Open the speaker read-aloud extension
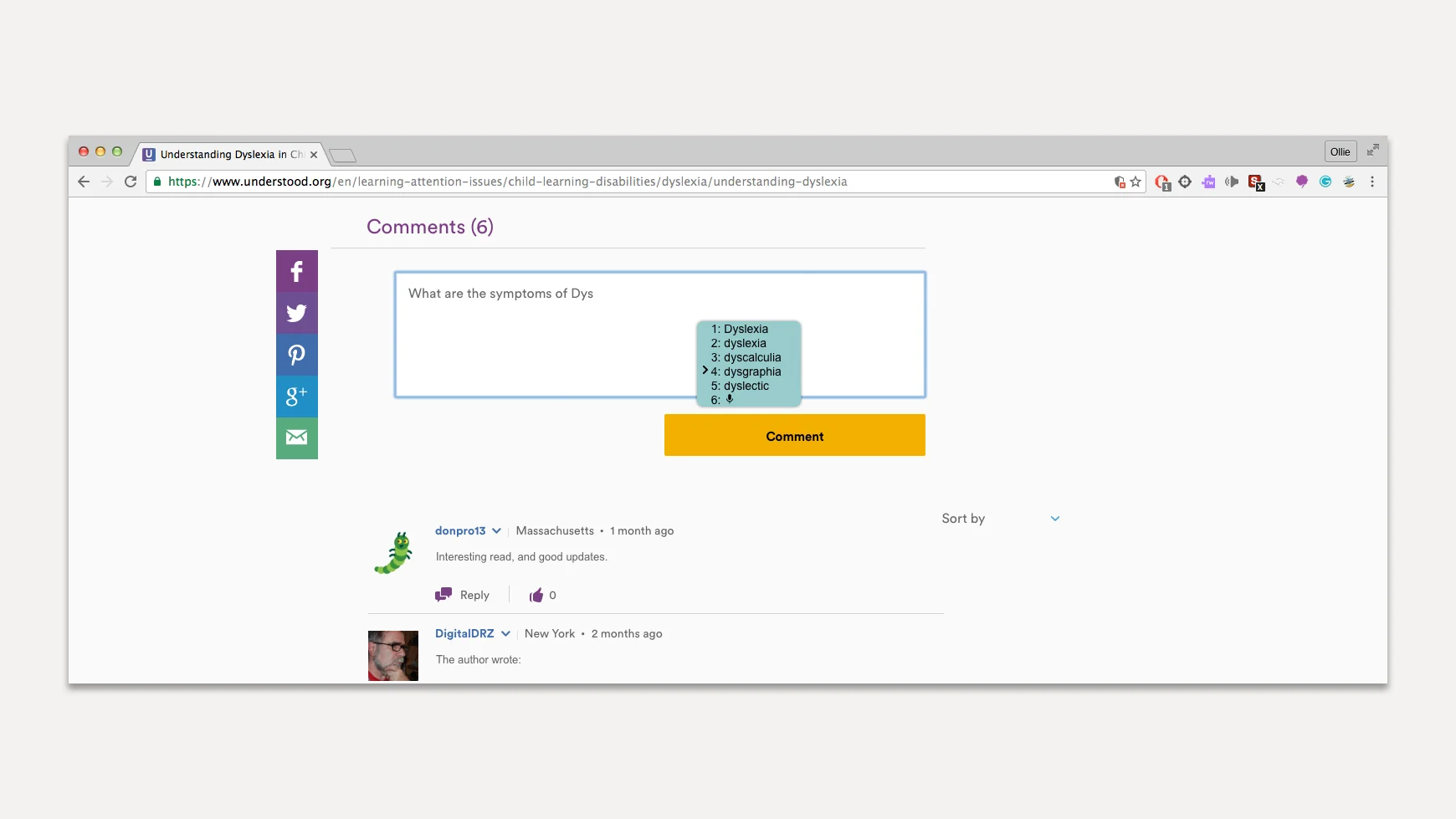This screenshot has width=1456, height=819. point(1232,182)
